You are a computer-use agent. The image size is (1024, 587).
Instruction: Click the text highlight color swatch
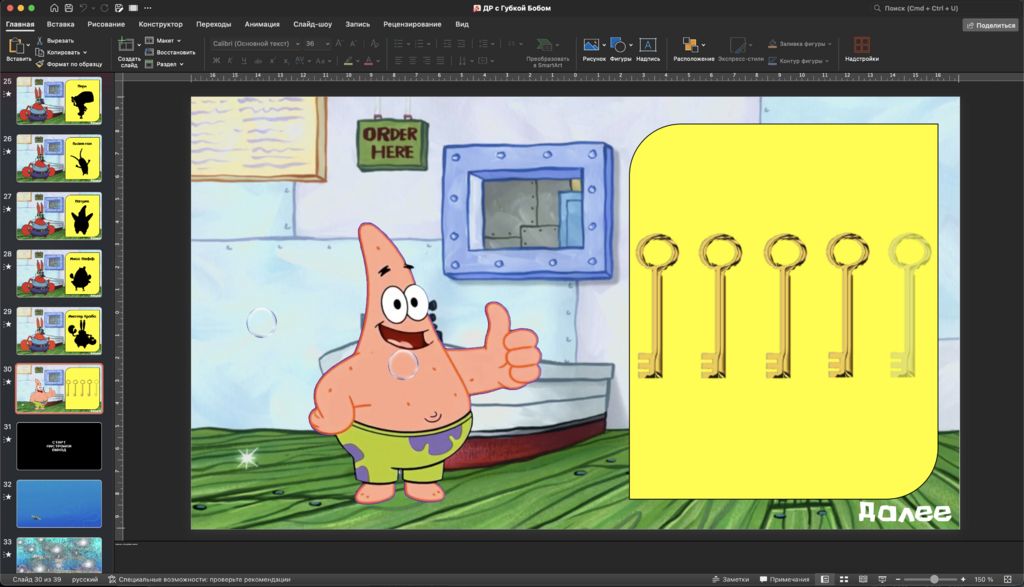point(348,61)
